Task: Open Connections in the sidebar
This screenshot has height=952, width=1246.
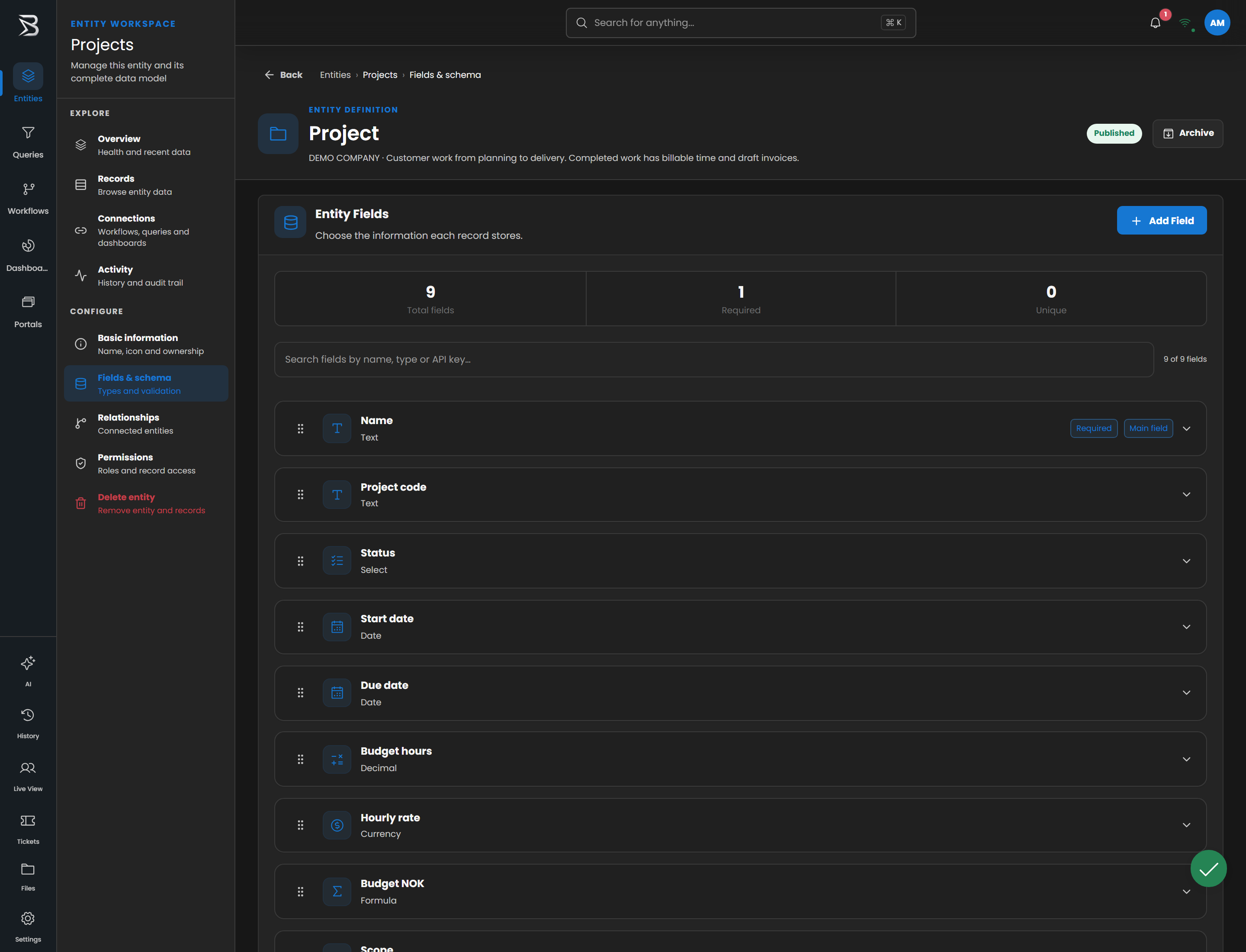Action: pos(146,230)
